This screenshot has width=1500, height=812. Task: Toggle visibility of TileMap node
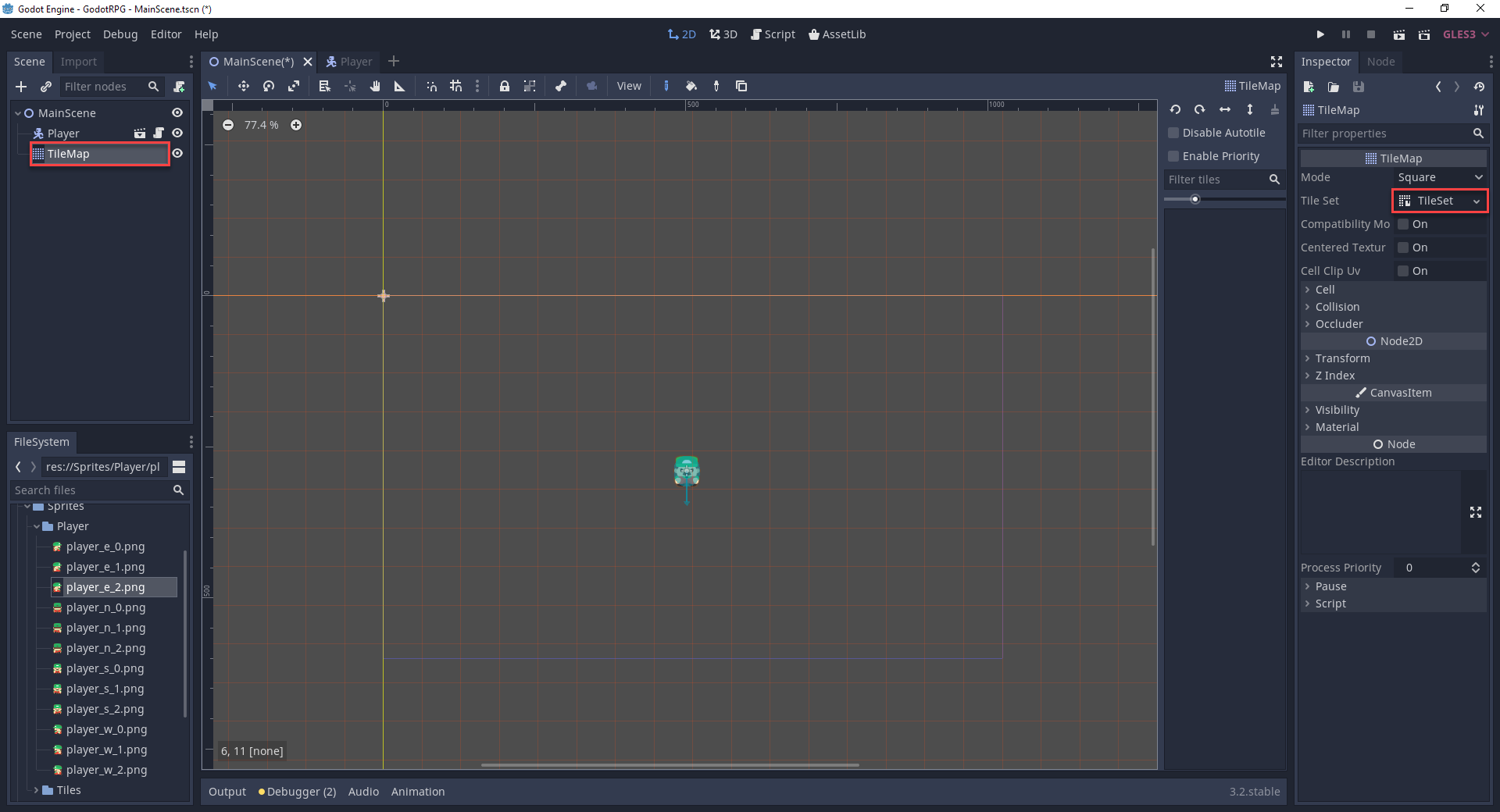coord(177,154)
